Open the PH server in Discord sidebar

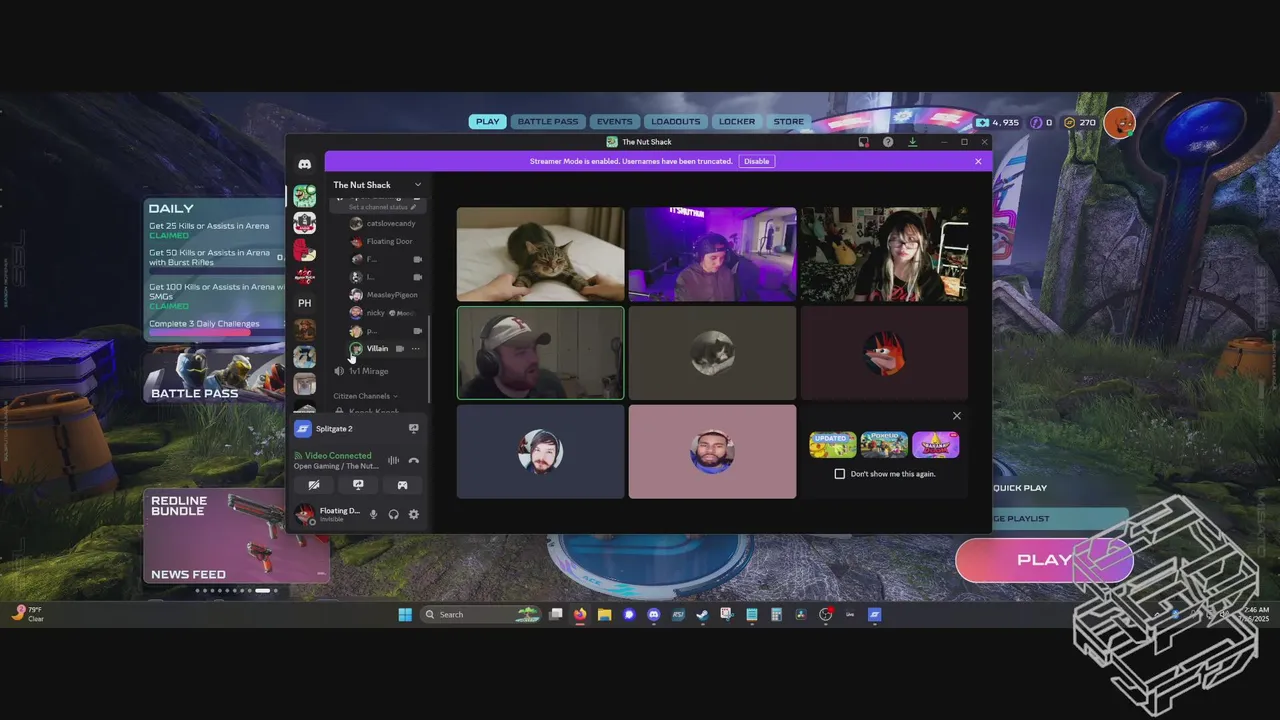[x=305, y=303]
